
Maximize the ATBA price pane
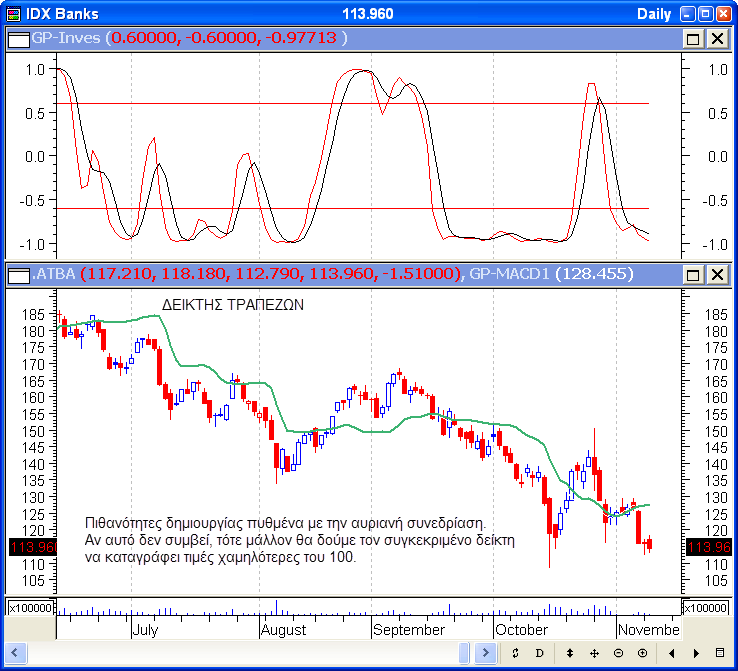click(x=693, y=274)
